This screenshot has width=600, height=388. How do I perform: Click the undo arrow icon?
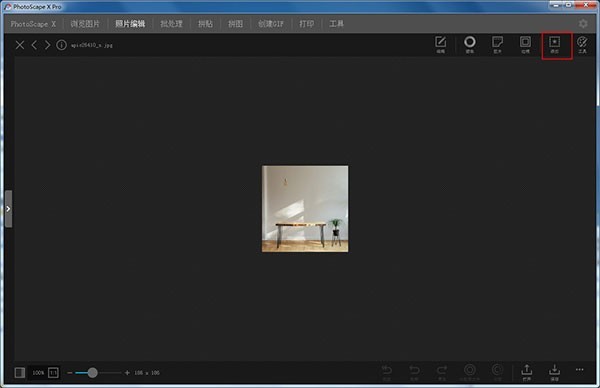(414, 372)
